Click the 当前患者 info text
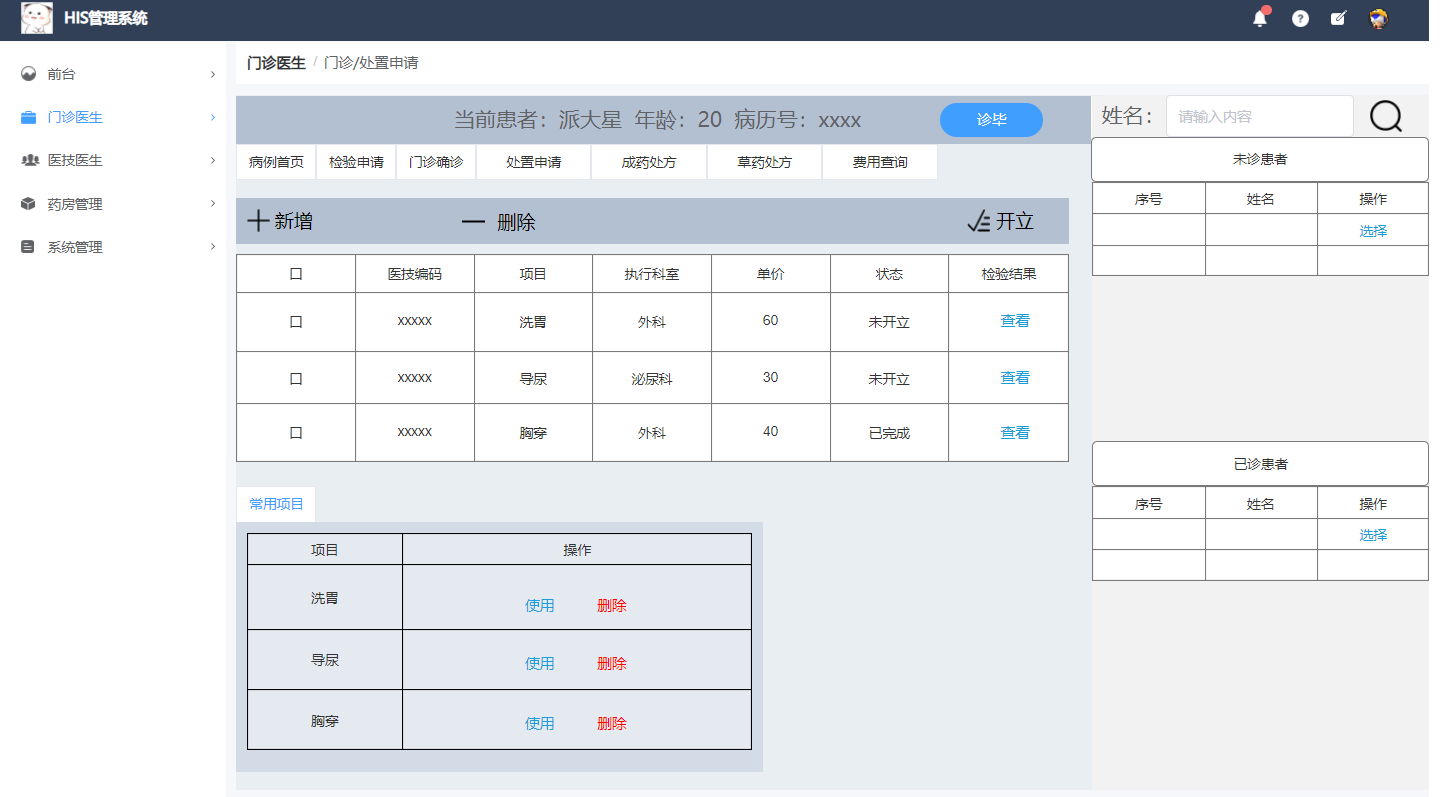 [657, 120]
